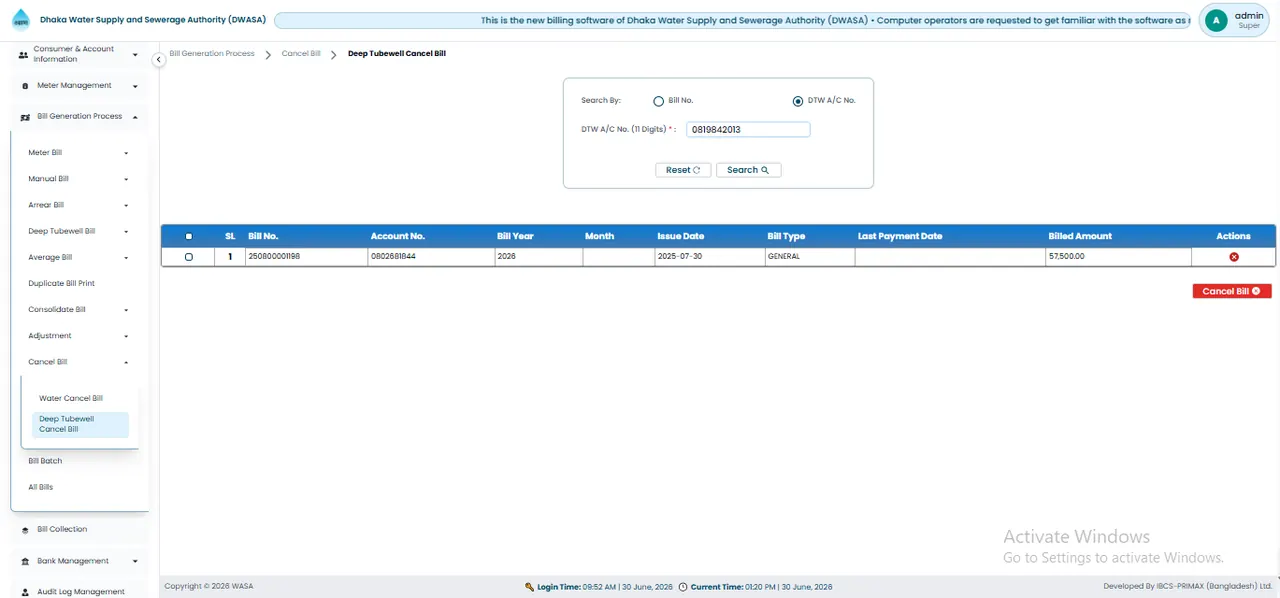
Task: Open the All Bills page
Action: pyautogui.click(x=41, y=487)
